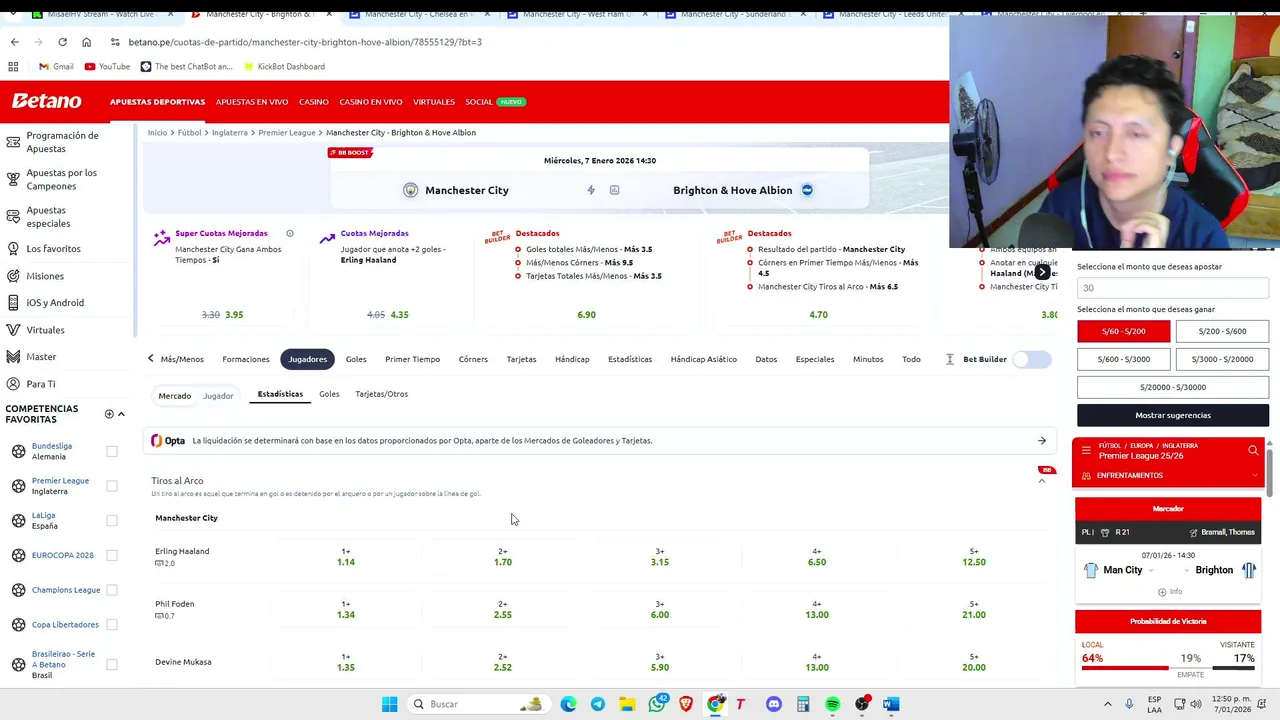Select enhanced odds 3.95 Manchester City

234,314
